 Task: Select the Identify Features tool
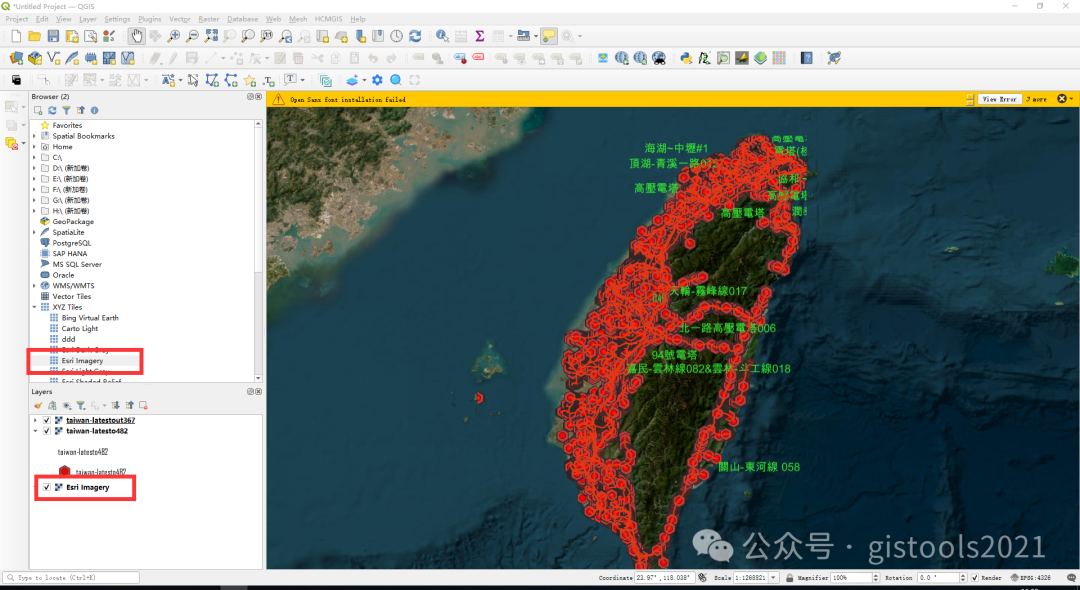(442, 36)
